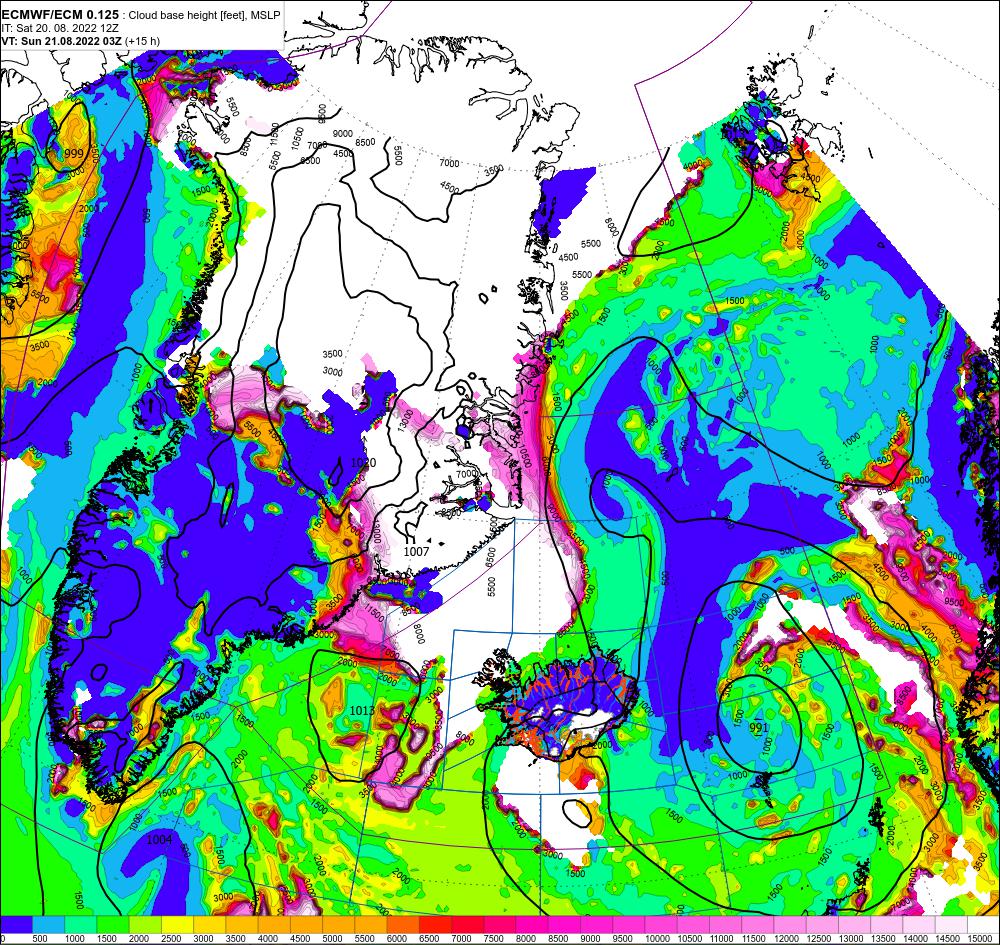Select the light blue 500–1000 ft legend swatch

48,925
